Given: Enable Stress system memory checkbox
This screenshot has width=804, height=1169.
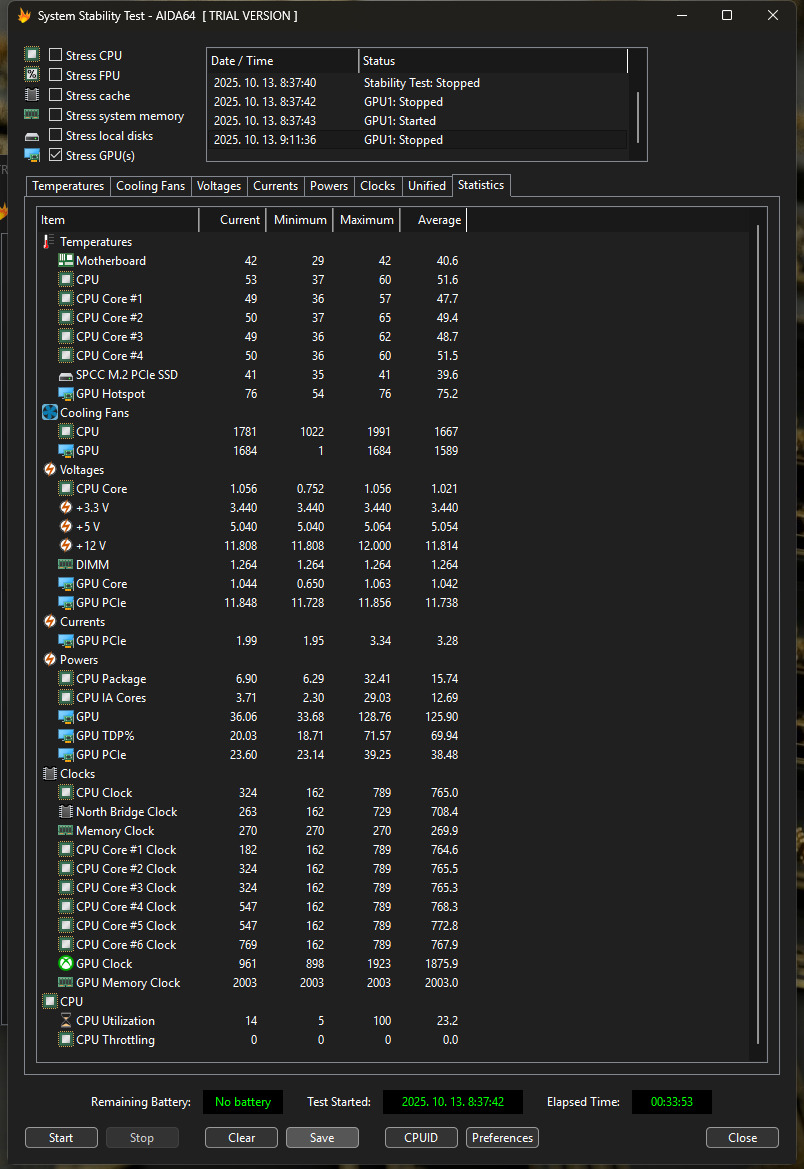Looking at the screenshot, I should [55, 115].
